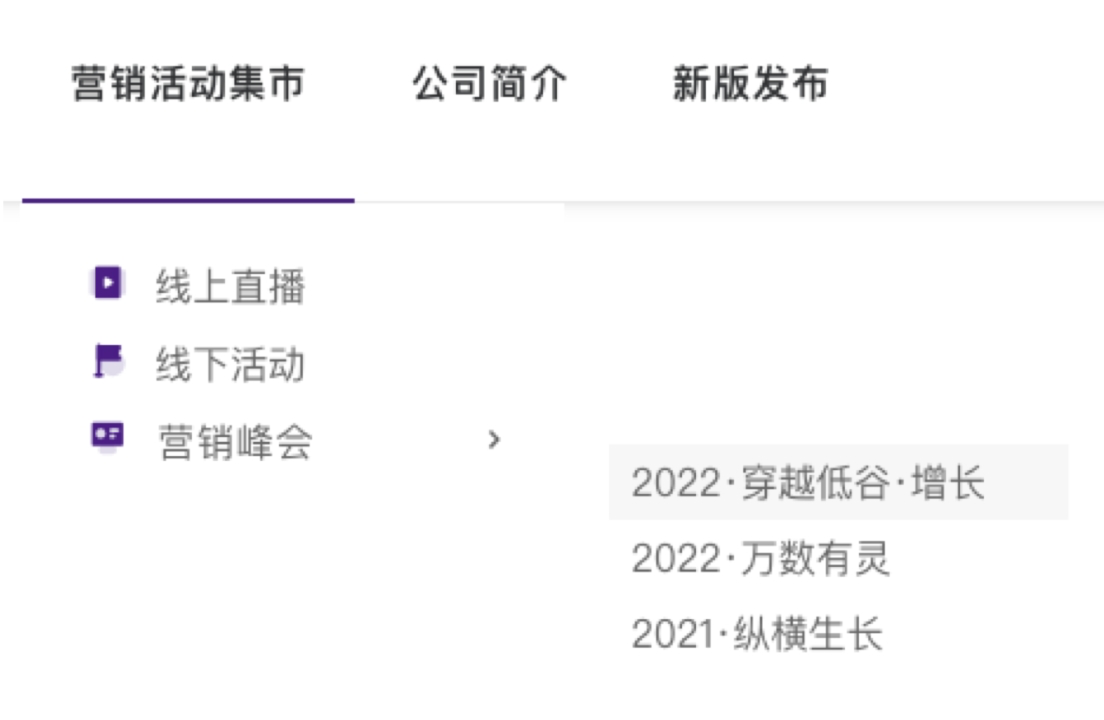Select the 营销峰会 menu item text
Image resolution: width=1104 pixels, height=720 pixels.
235,442
